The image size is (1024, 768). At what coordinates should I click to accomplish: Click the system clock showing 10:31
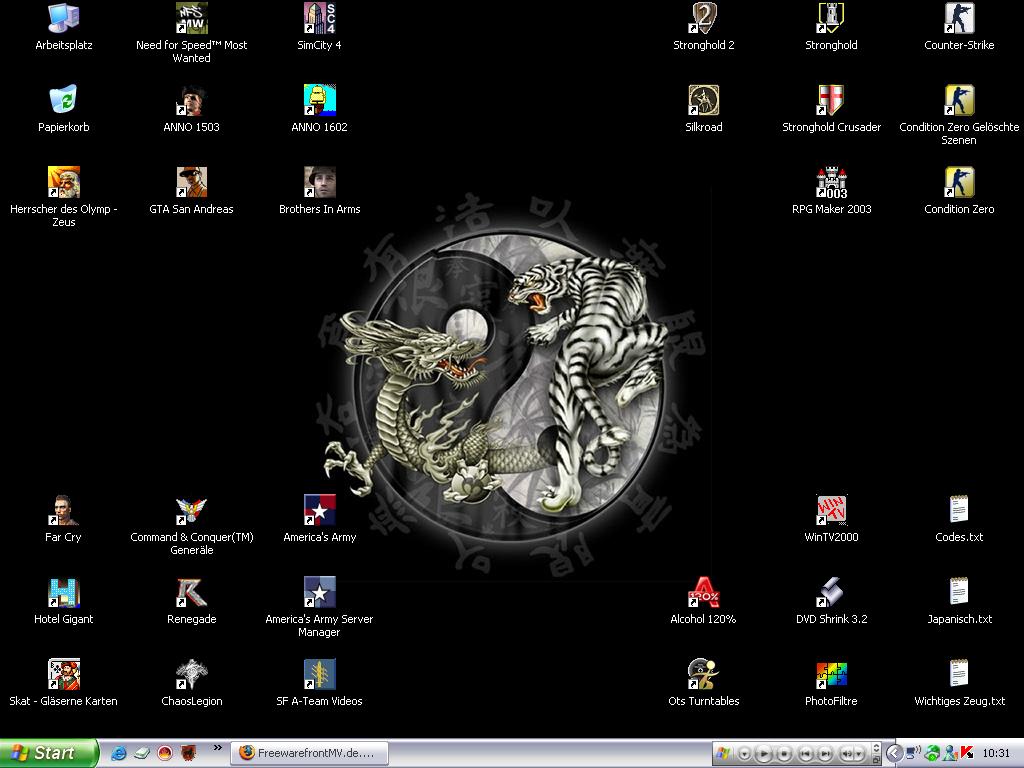tap(996, 753)
